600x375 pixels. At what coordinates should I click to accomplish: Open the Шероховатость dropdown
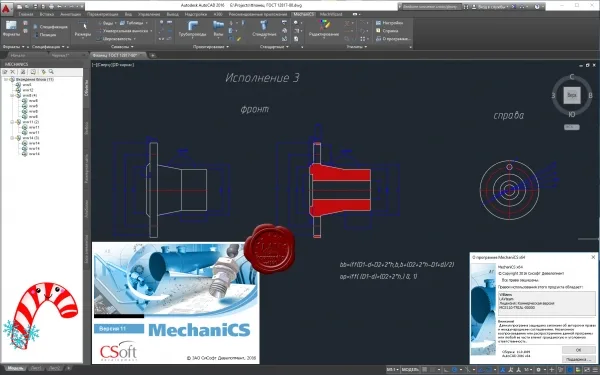click(x=116, y=39)
